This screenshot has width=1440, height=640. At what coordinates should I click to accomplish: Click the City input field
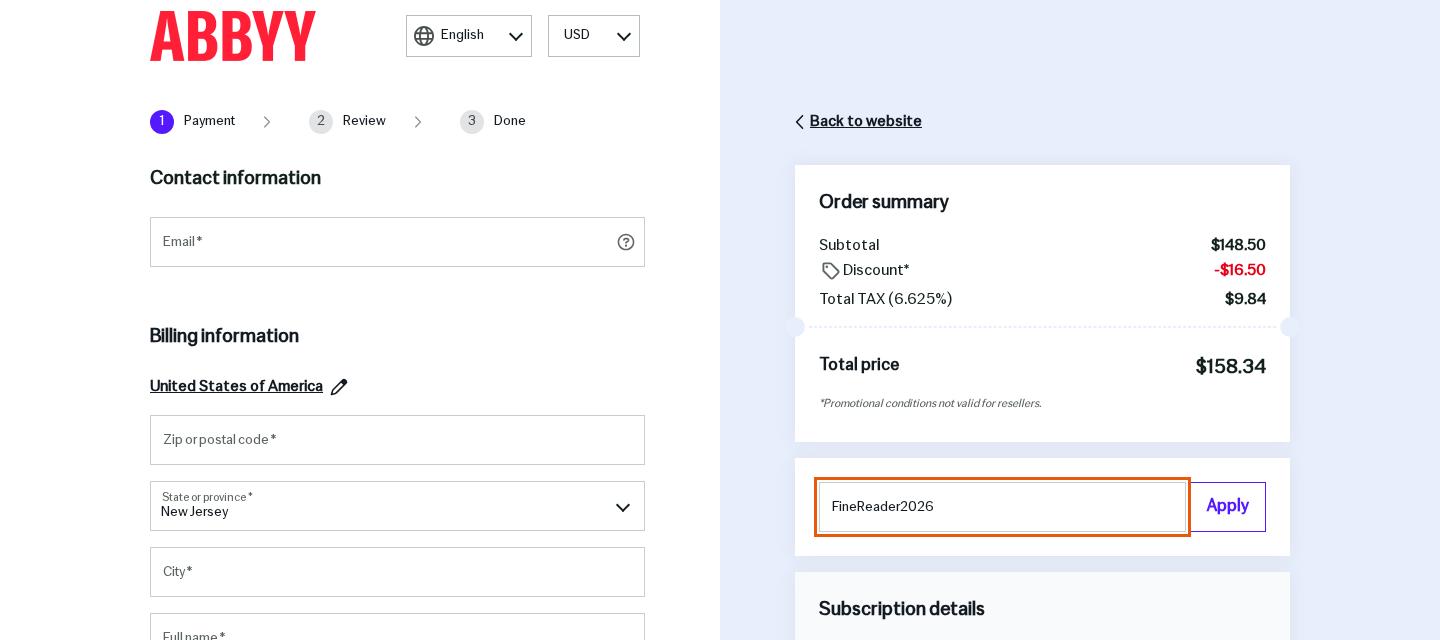click(x=397, y=572)
